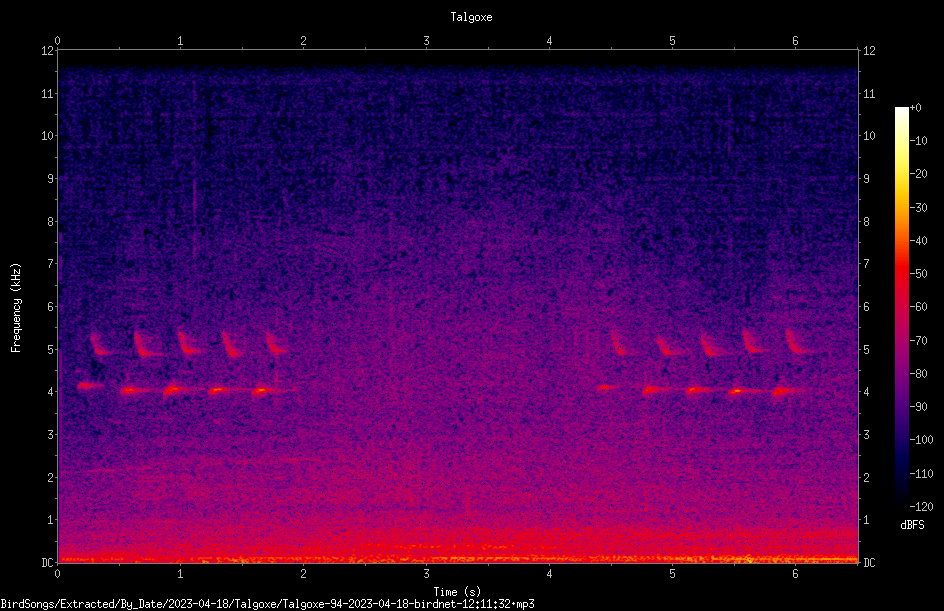
Task: Click the DC label on the left axis
Action: click(x=48, y=563)
